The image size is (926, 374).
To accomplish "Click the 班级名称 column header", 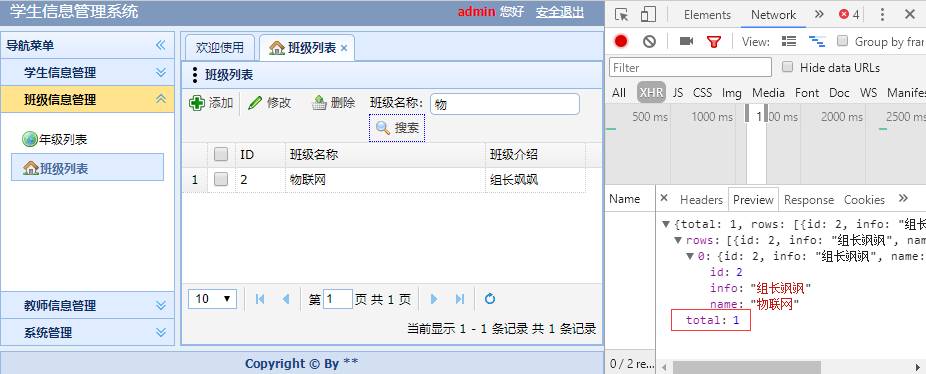I will 385,155.
